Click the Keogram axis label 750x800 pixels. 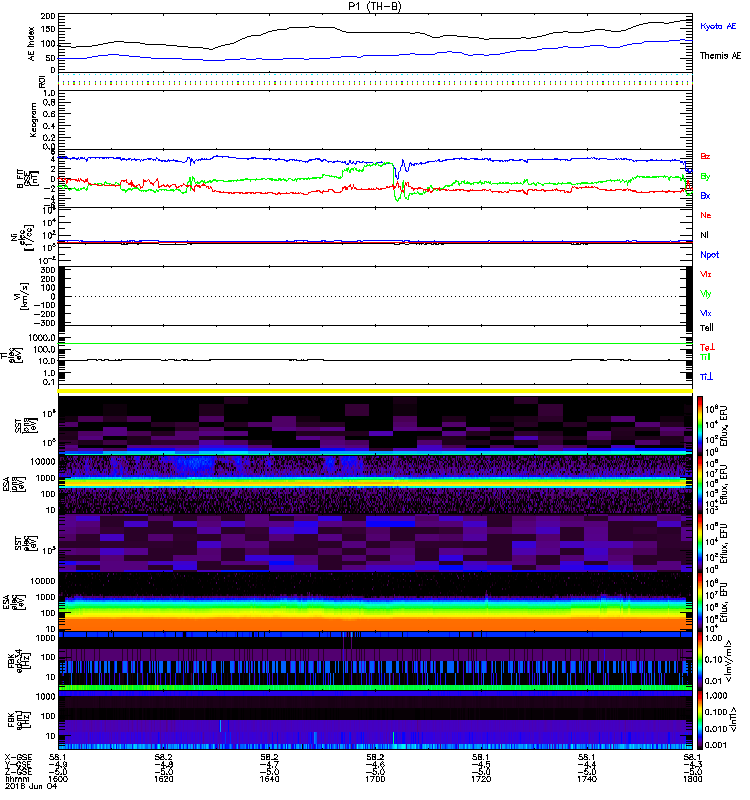point(33,120)
